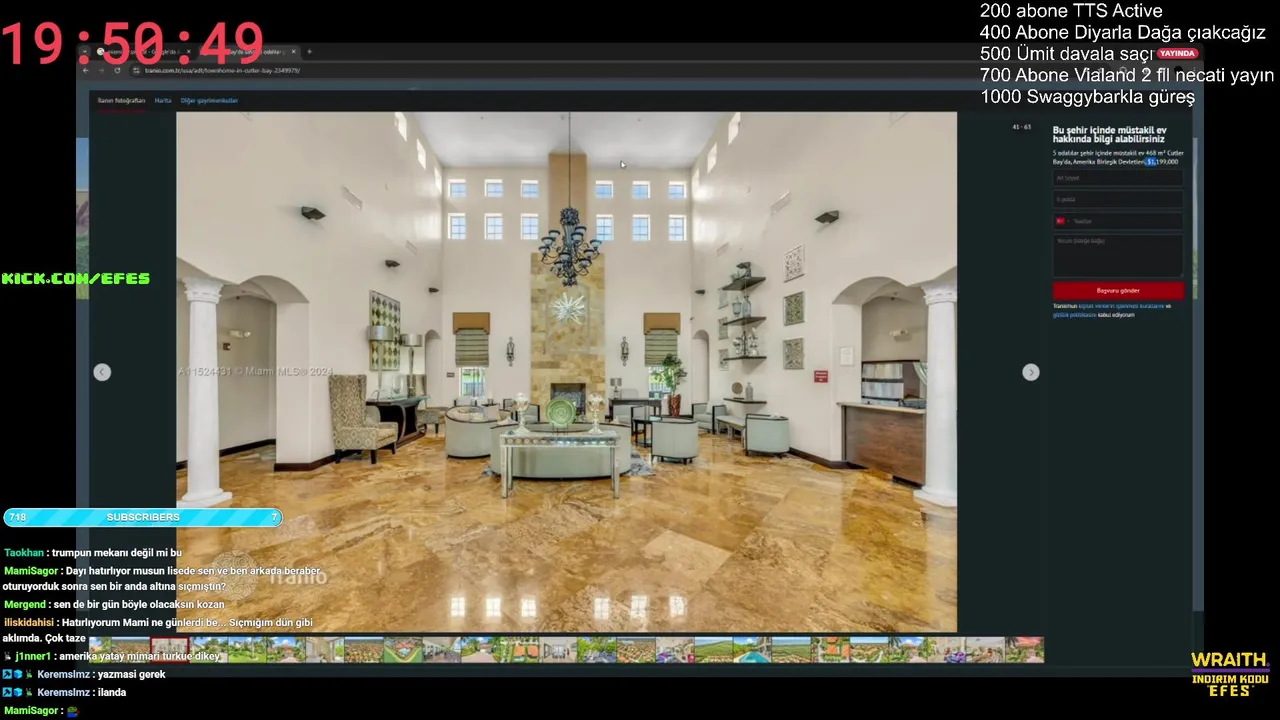Select the last thumbnail in the photo strip
Image resolution: width=1280 pixels, height=720 pixels.
point(1024,650)
